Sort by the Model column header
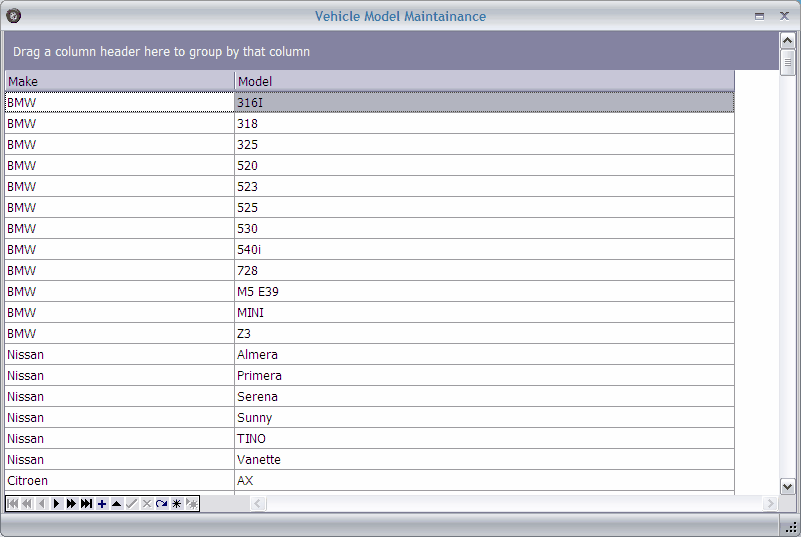The image size is (801, 537). [x=484, y=81]
